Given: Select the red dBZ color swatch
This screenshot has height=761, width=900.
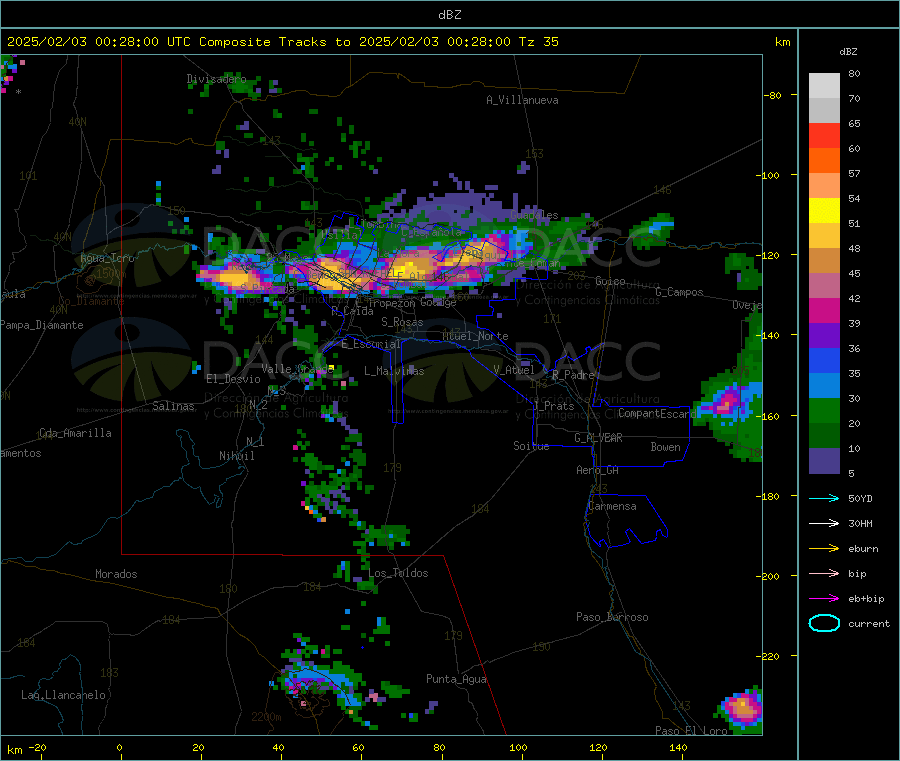Looking at the screenshot, I should pos(824,135).
